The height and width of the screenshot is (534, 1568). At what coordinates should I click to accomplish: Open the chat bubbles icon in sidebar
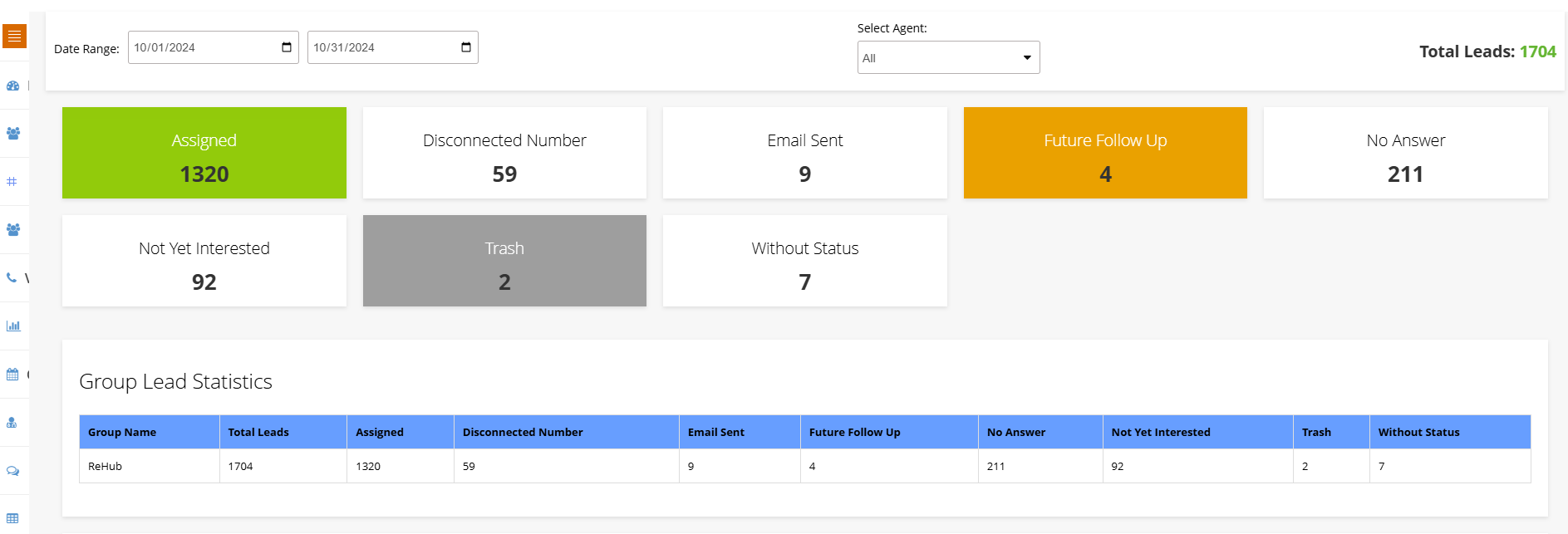(12, 471)
